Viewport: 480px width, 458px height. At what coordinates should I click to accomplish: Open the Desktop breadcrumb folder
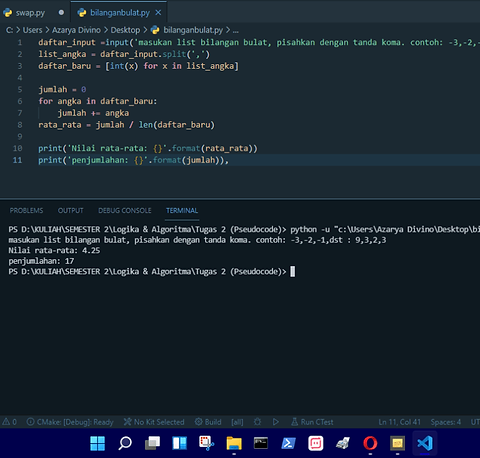(x=125, y=30)
